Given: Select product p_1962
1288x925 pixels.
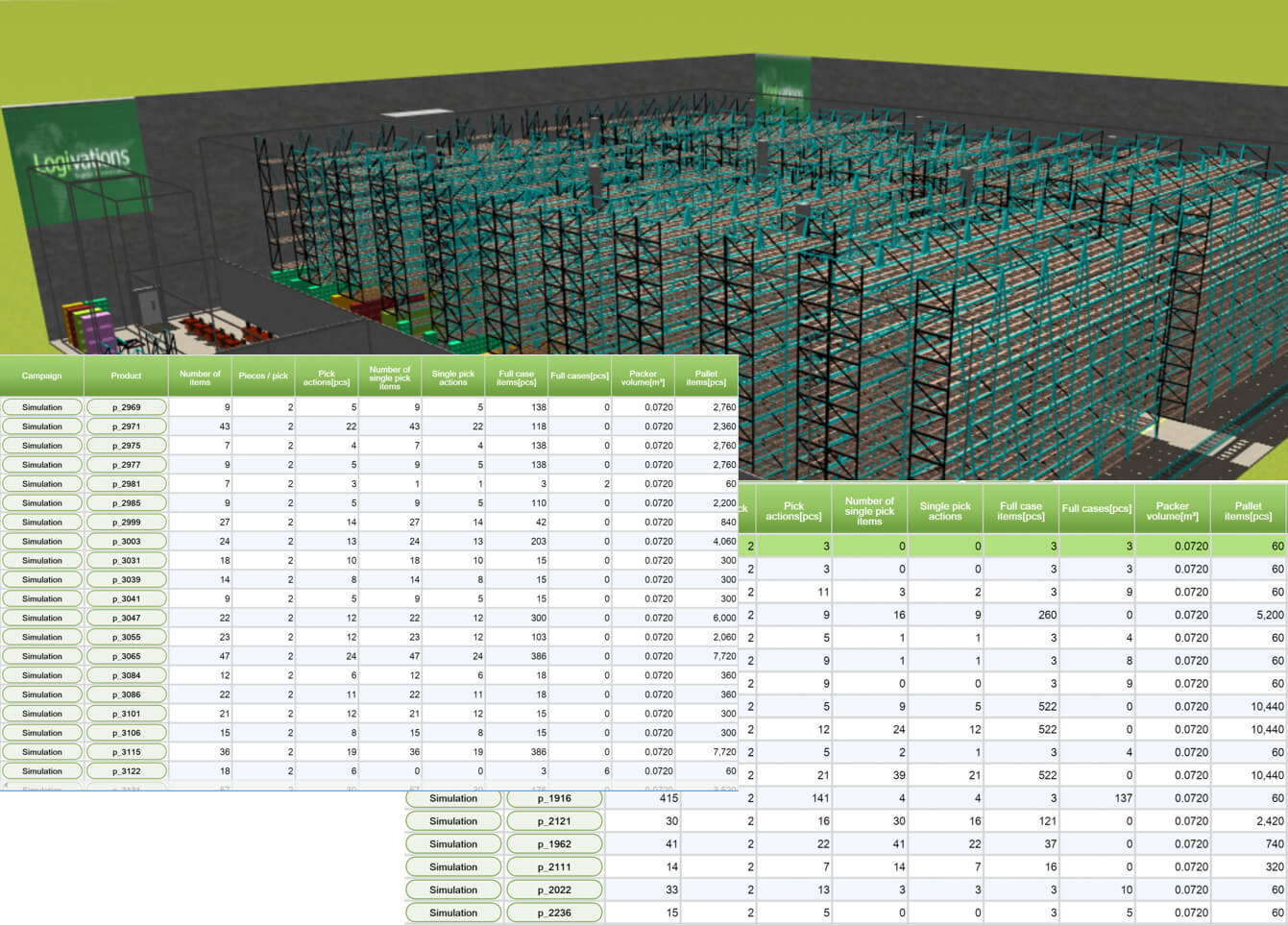Looking at the screenshot, I should (x=554, y=844).
